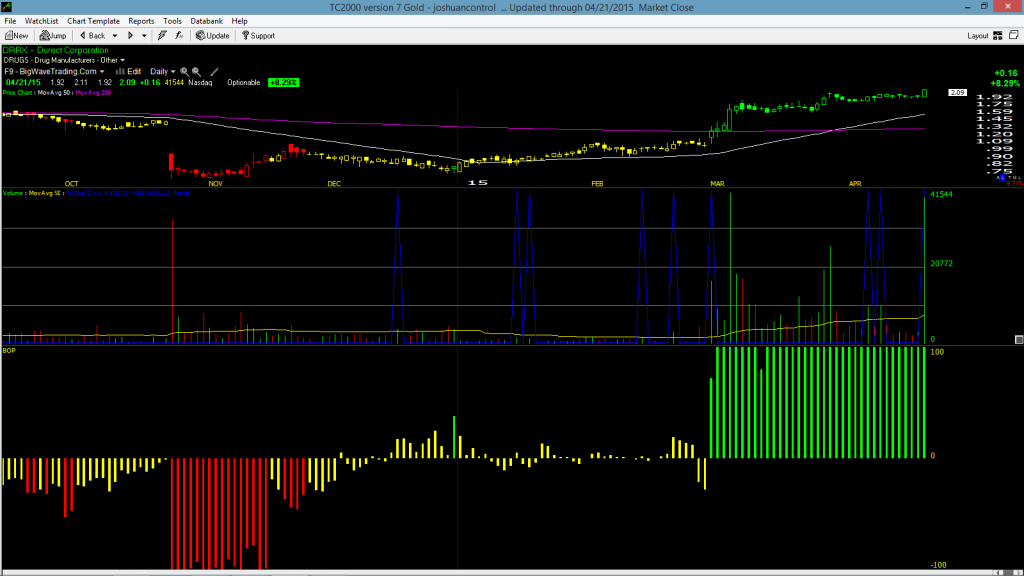Open the Tools menu
The width and height of the screenshot is (1024, 576).
[x=172, y=21]
